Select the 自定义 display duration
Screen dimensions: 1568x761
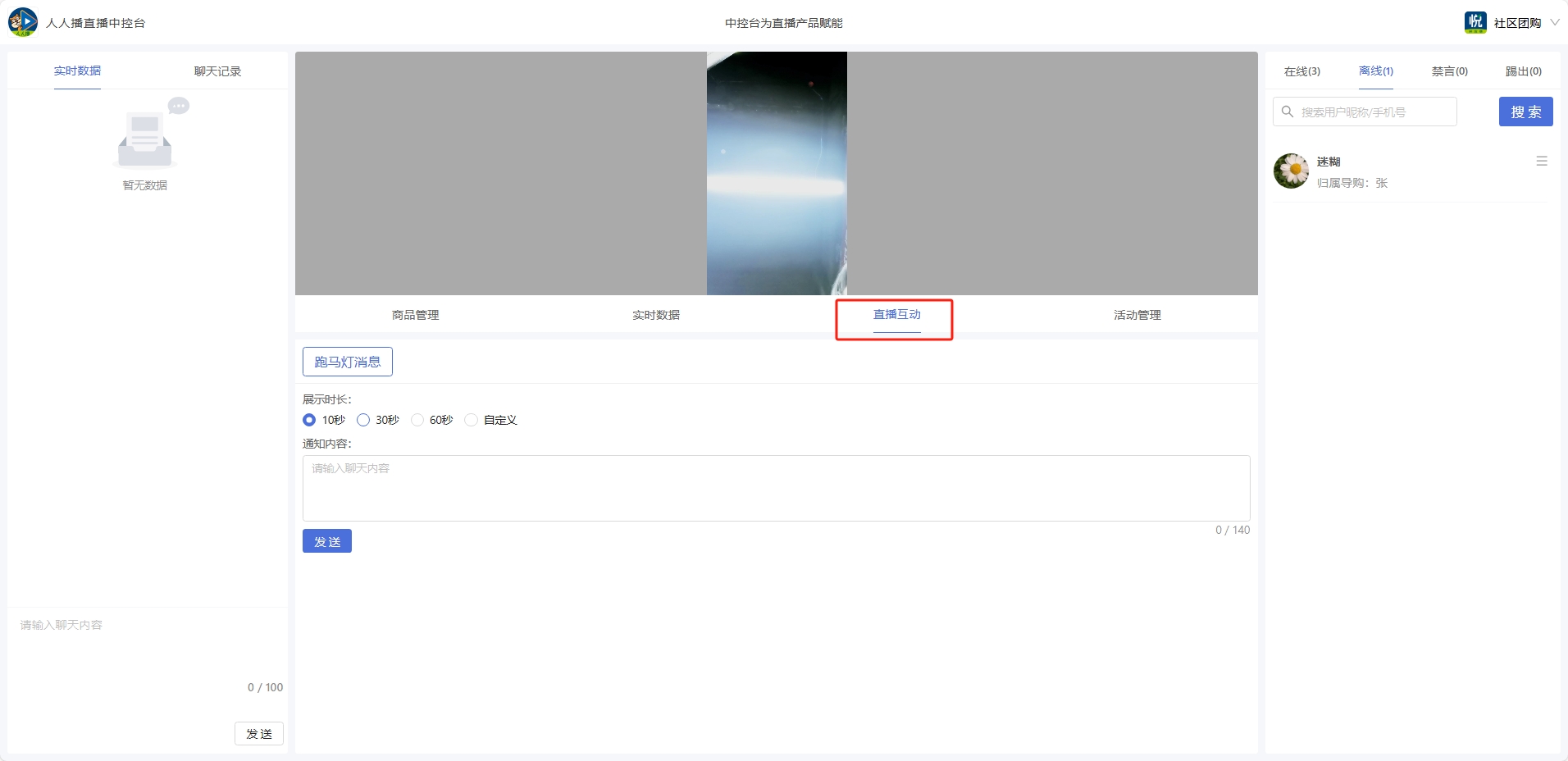471,420
